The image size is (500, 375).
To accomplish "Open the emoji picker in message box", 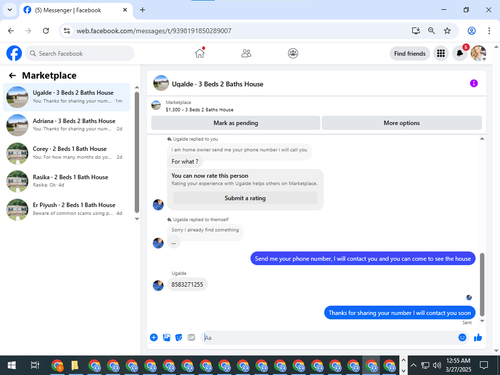I will point(462,337).
